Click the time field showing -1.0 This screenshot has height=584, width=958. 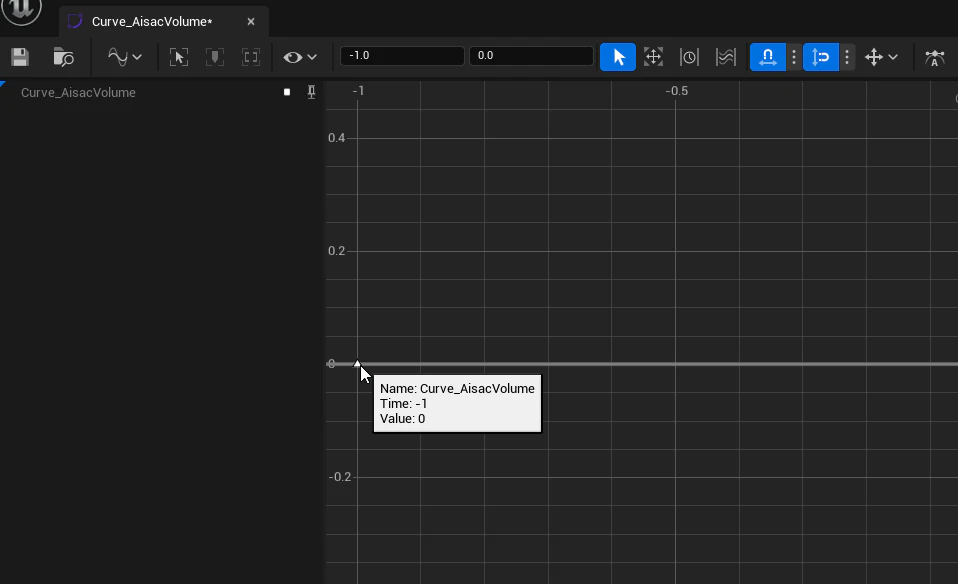click(402, 56)
